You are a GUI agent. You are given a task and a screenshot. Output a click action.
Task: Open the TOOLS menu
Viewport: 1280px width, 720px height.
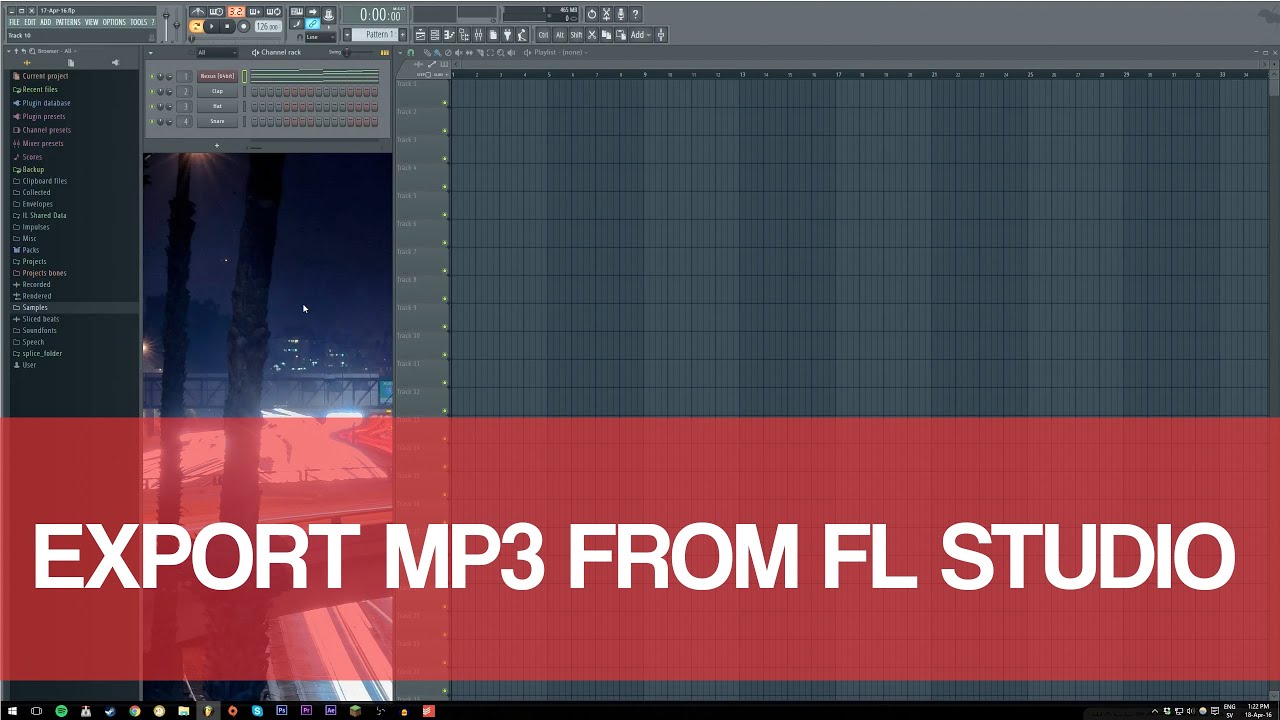(138, 22)
